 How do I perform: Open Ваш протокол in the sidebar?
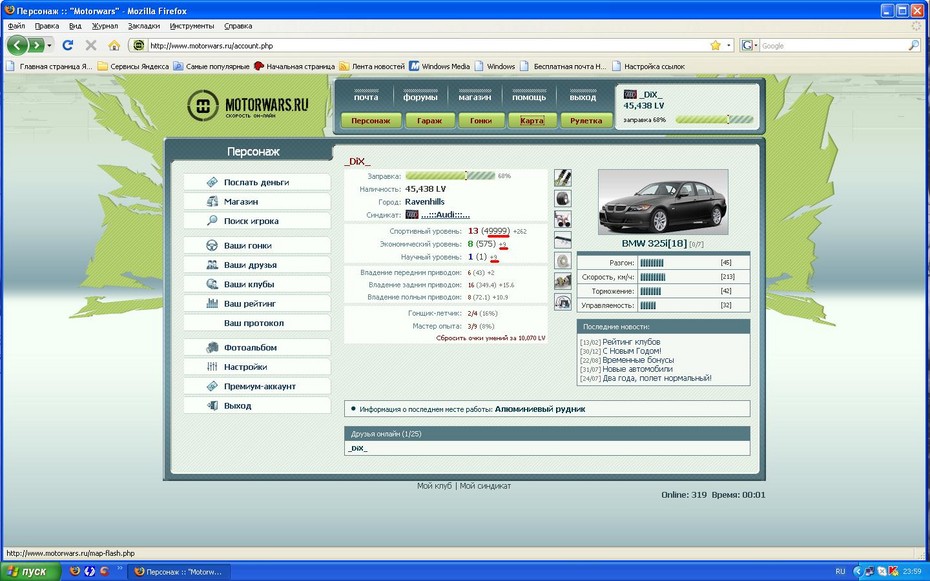257,323
